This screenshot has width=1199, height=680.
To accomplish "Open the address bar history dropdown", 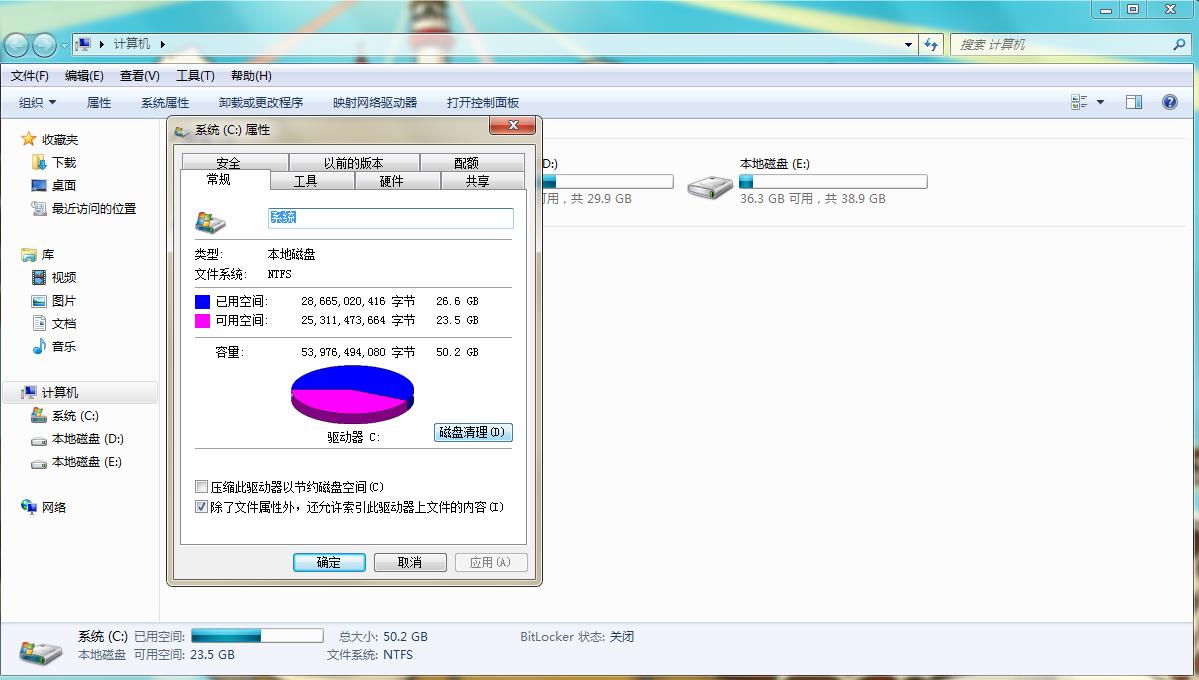I will click(x=908, y=44).
